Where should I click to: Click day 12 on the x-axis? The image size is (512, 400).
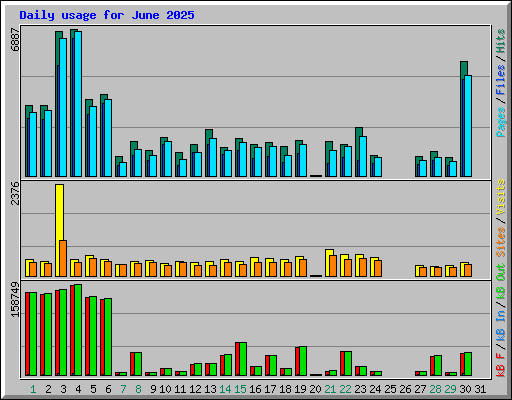point(195,389)
